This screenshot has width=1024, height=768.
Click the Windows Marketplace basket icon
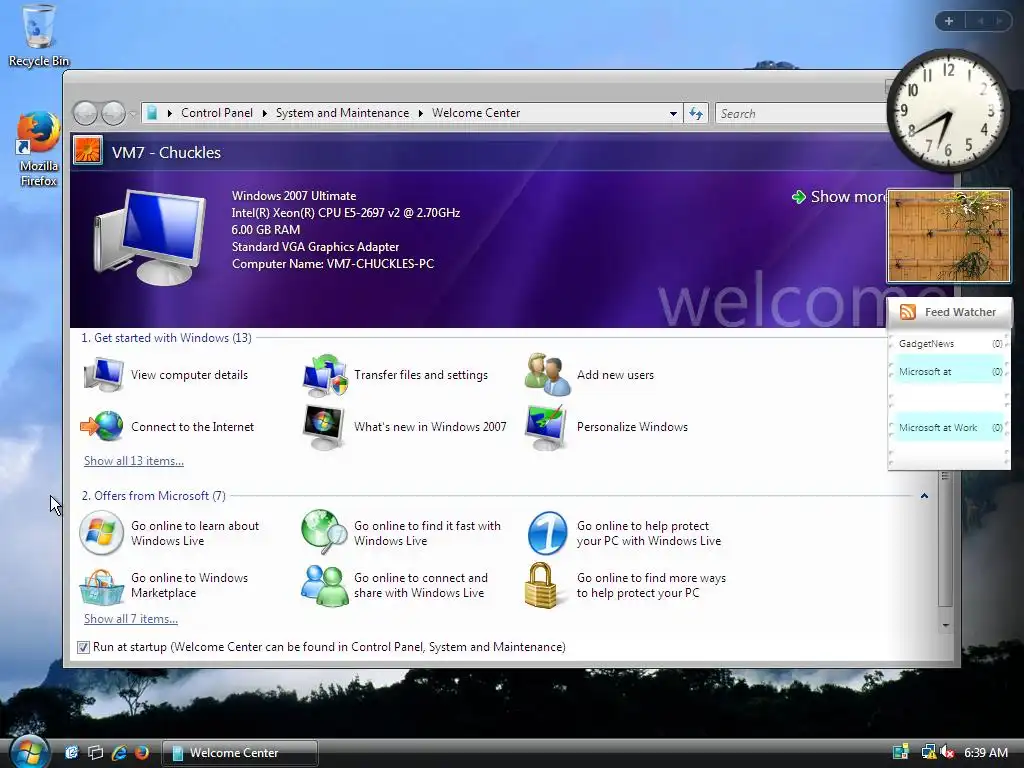coord(101,586)
